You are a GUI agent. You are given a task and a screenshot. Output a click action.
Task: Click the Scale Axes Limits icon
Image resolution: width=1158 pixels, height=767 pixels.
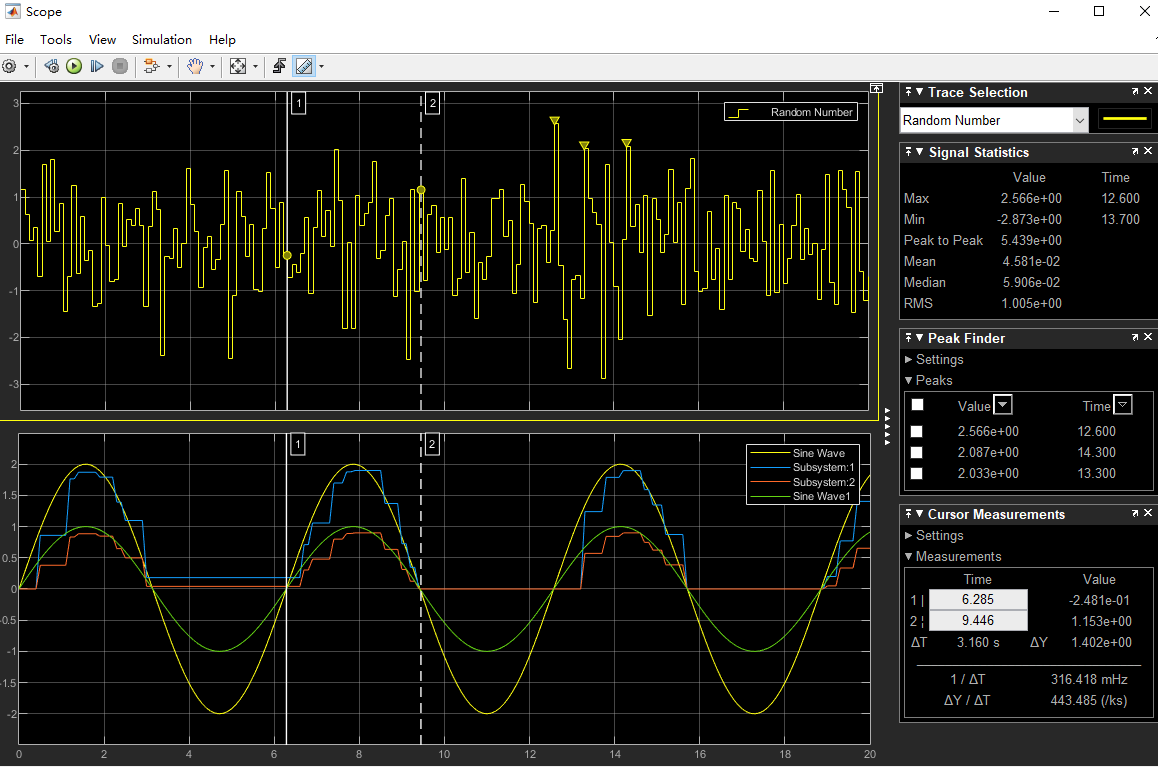(x=238, y=67)
